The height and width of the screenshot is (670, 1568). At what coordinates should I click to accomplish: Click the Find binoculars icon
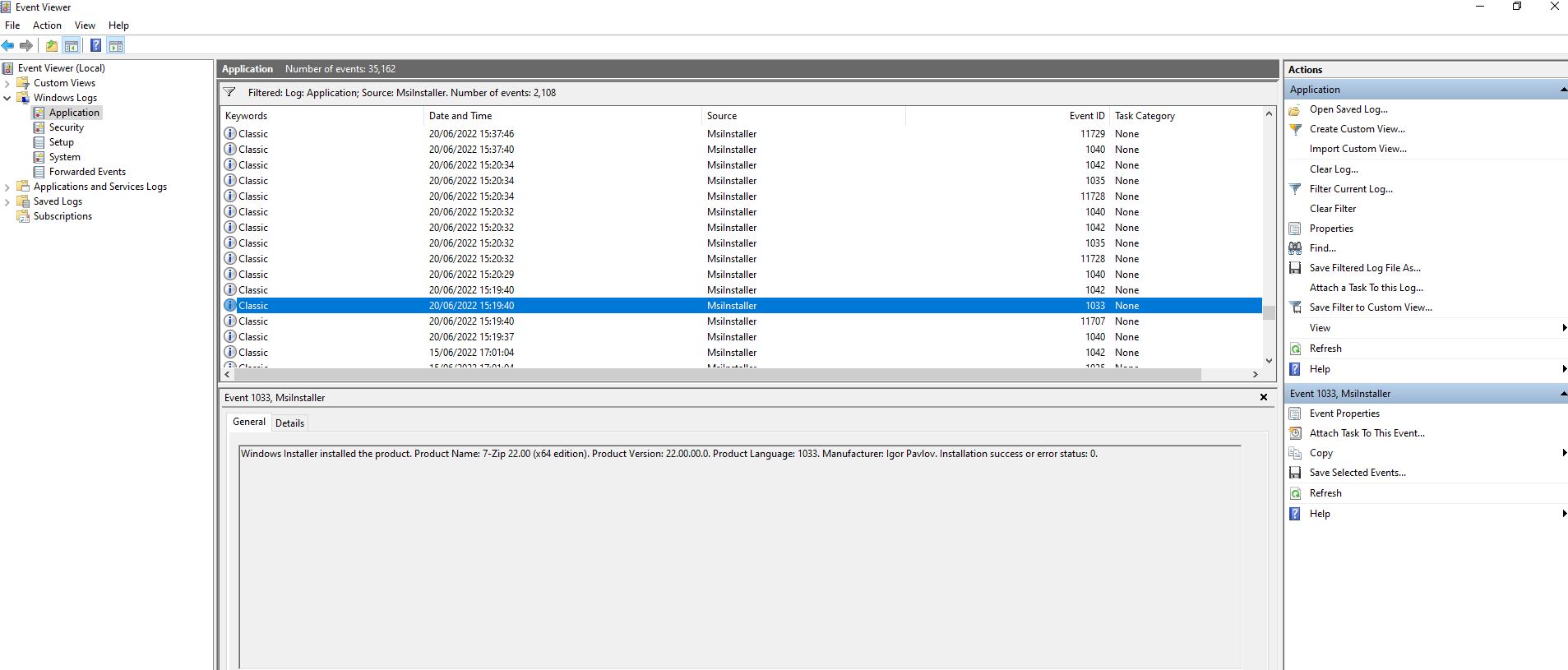click(1295, 248)
